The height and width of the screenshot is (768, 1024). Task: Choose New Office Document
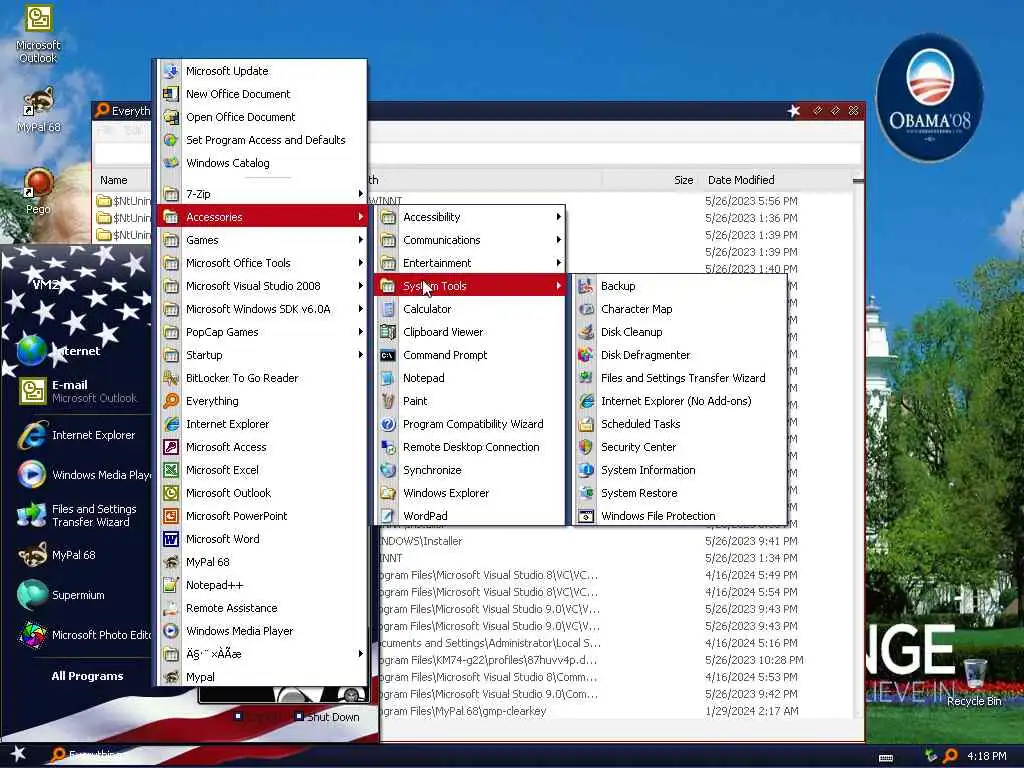(262, 94)
